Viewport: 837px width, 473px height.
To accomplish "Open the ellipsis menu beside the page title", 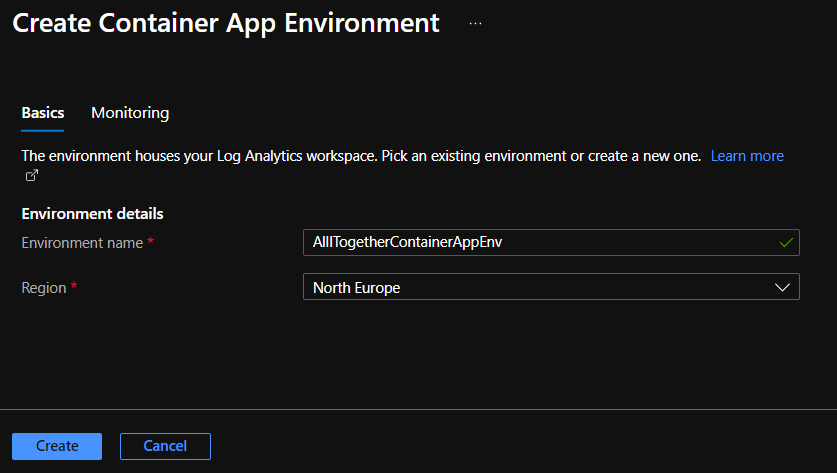I will click(x=475, y=23).
